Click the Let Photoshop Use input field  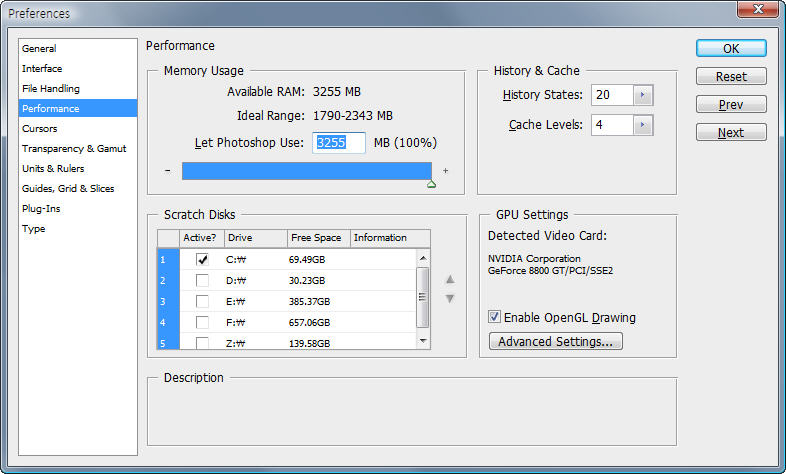coord(339,143)
